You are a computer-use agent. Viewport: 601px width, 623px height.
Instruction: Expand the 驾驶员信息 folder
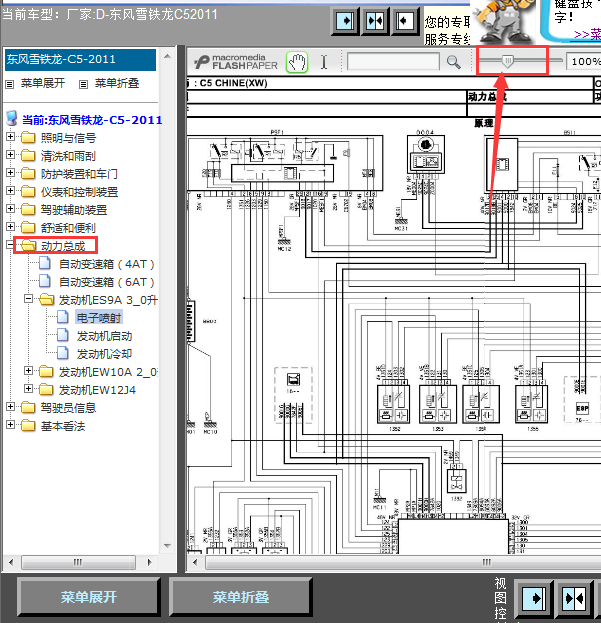[10, 406]
